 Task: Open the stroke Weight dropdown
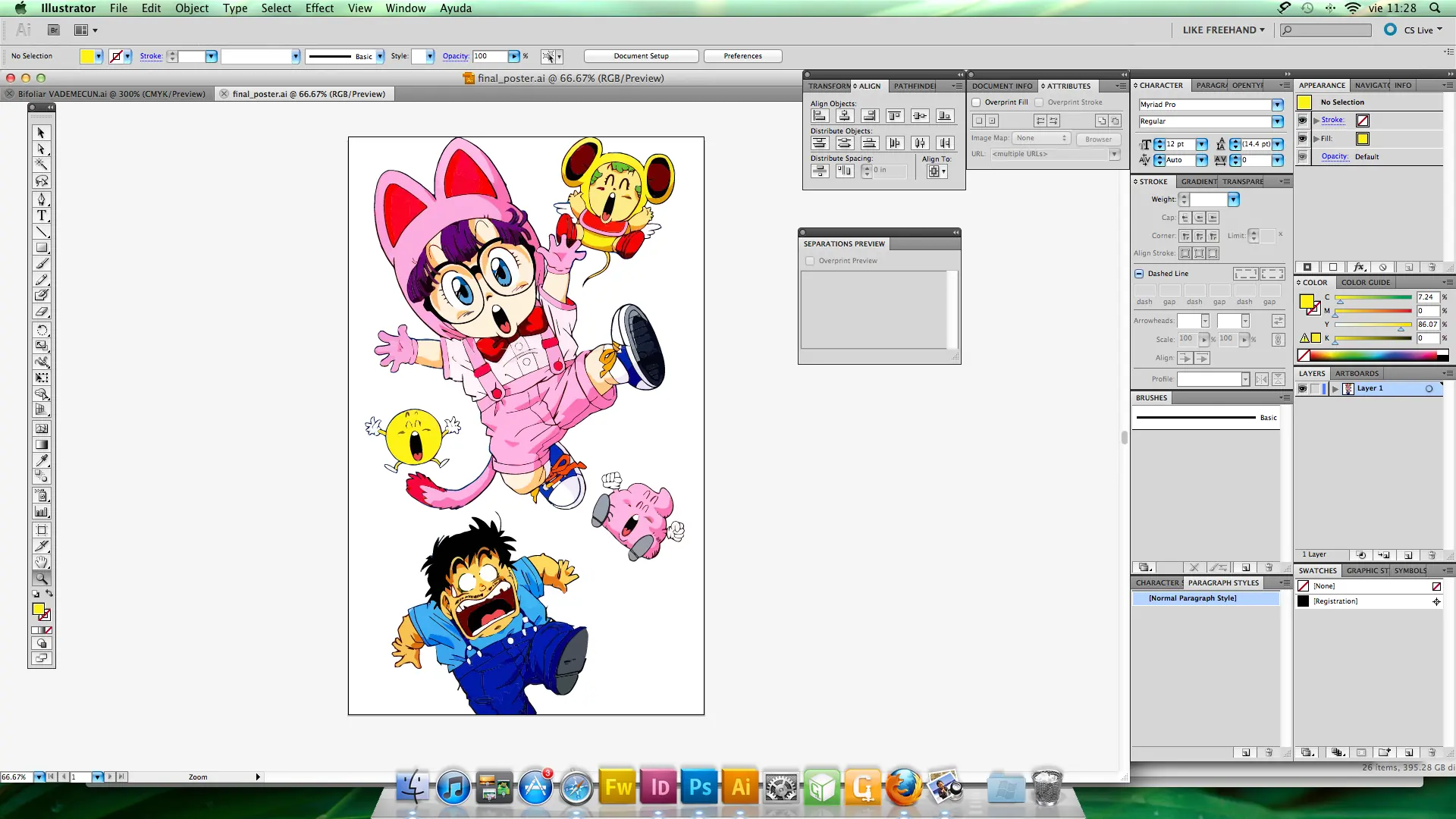[x=1234, y=199]
